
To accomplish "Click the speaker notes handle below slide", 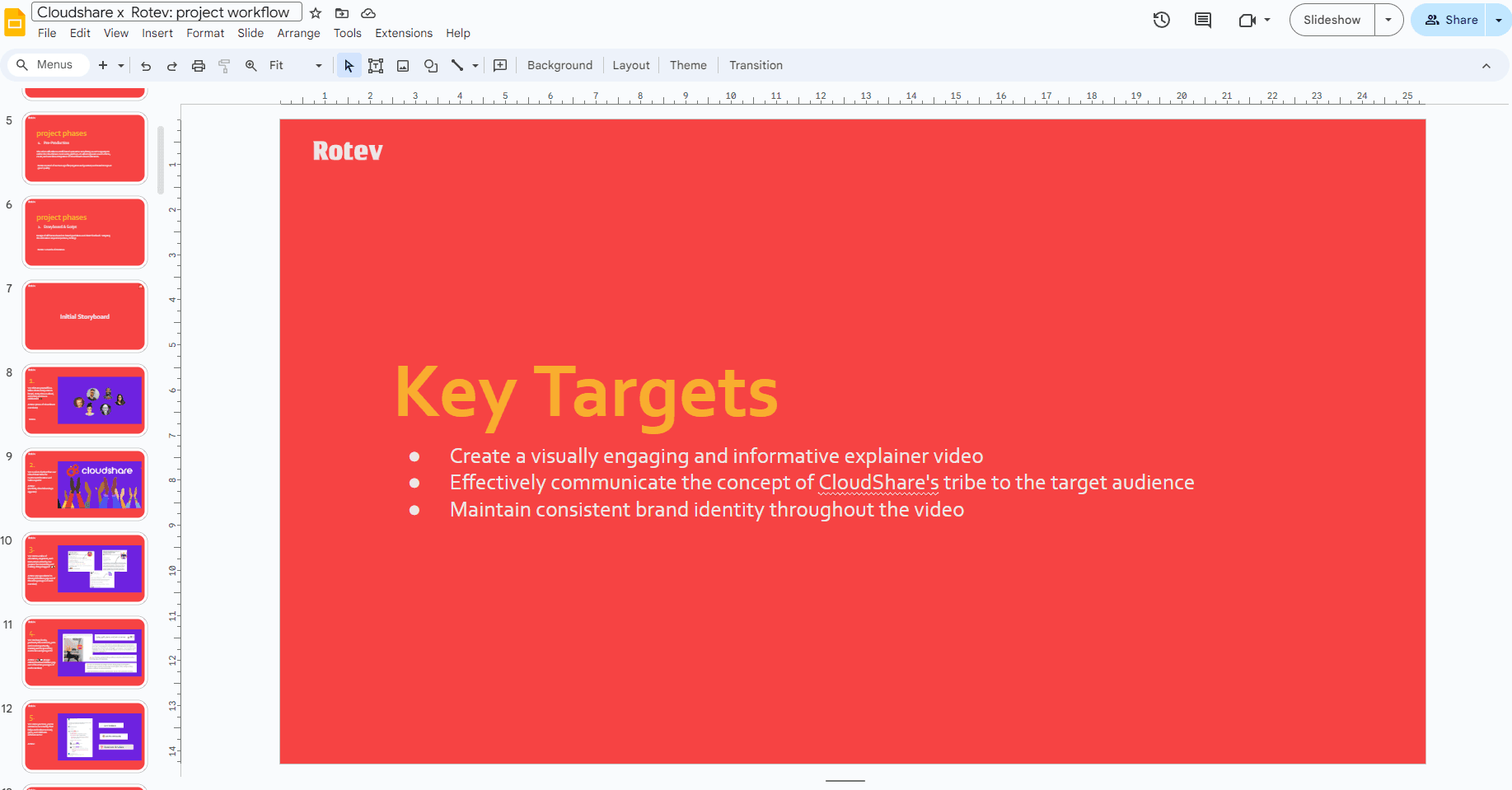I will pyautogui.click(x=845, y=780).
